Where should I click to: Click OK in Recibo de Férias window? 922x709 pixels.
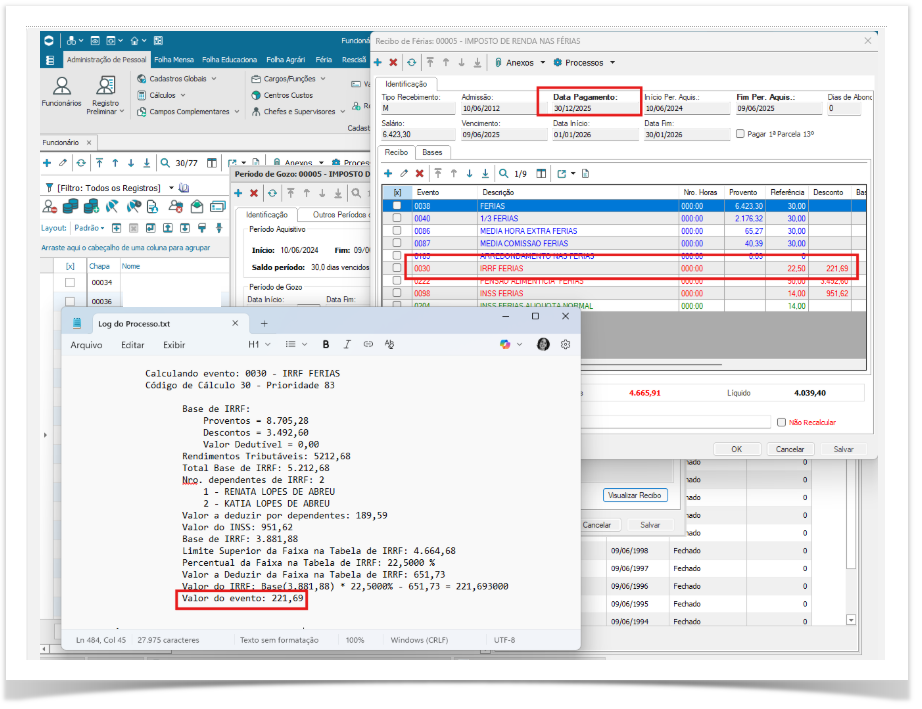pos(737,449)
